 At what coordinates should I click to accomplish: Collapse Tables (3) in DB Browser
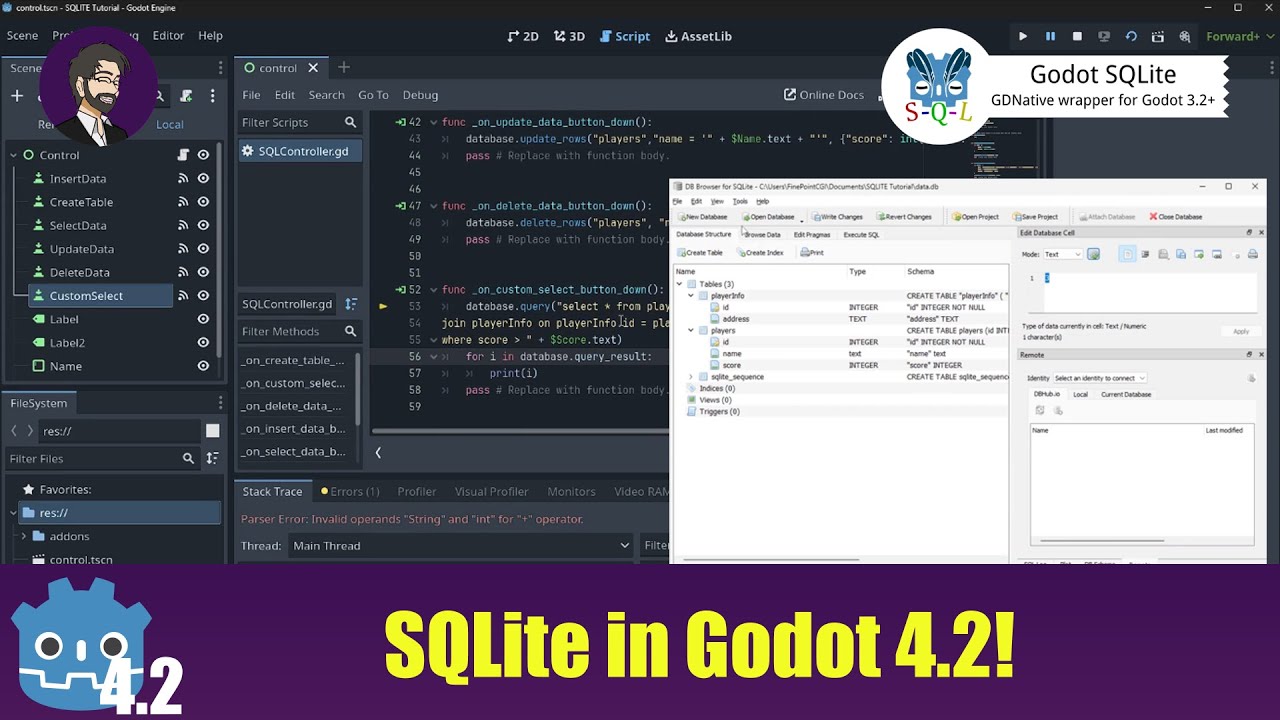[680, 284]
